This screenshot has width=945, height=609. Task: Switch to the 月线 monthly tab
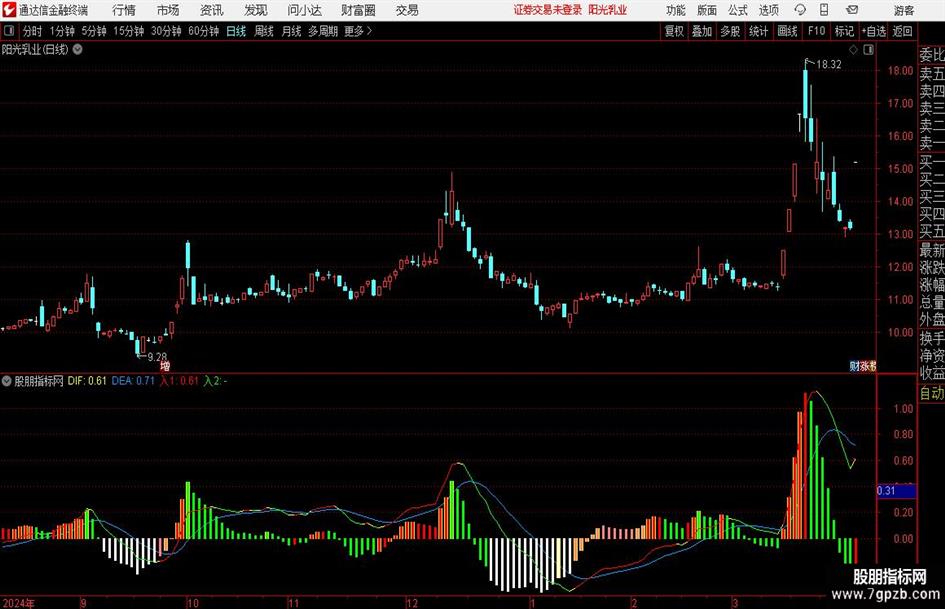click(x=291, y=31)
